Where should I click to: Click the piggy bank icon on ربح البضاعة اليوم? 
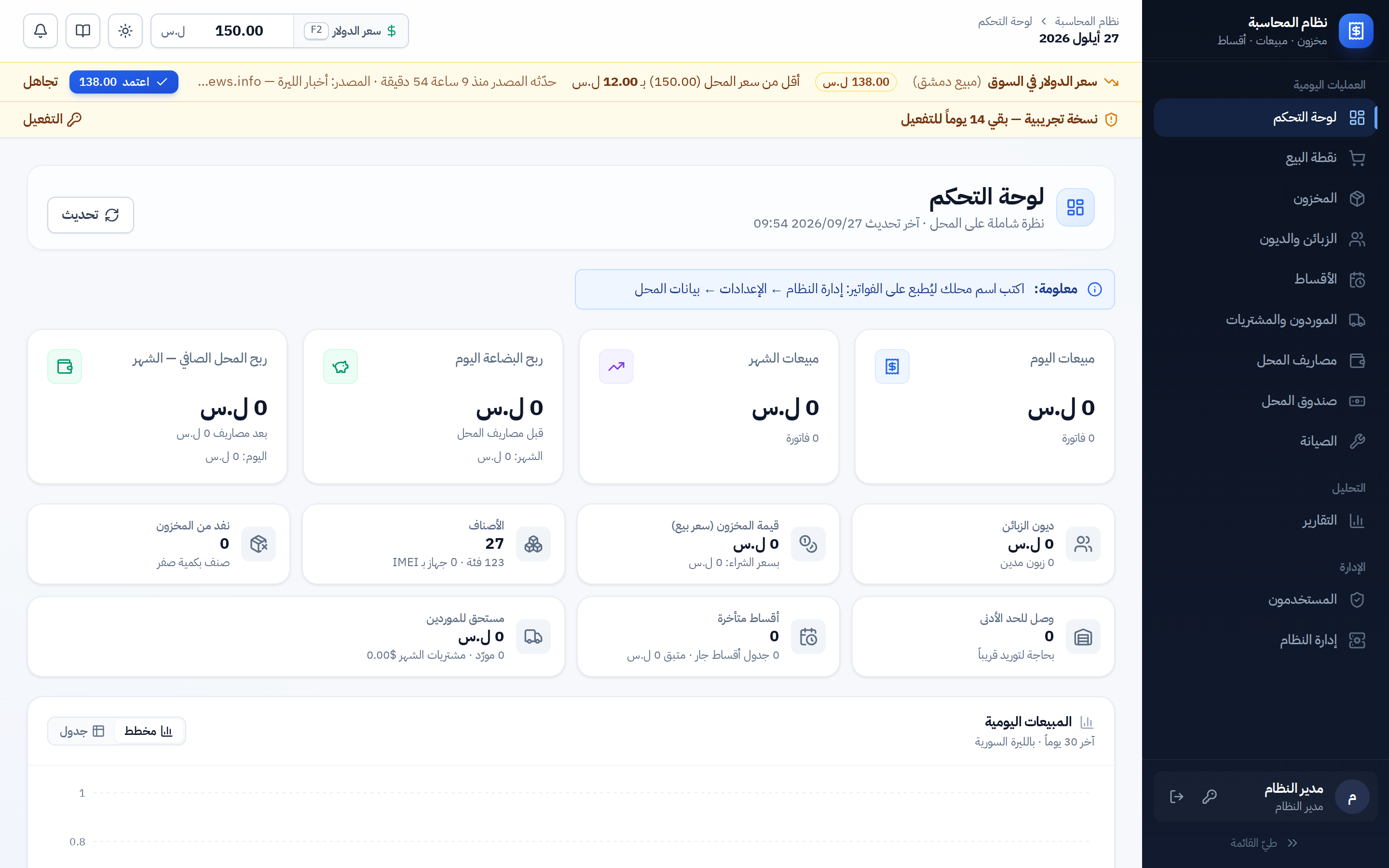tap(340, 366)
